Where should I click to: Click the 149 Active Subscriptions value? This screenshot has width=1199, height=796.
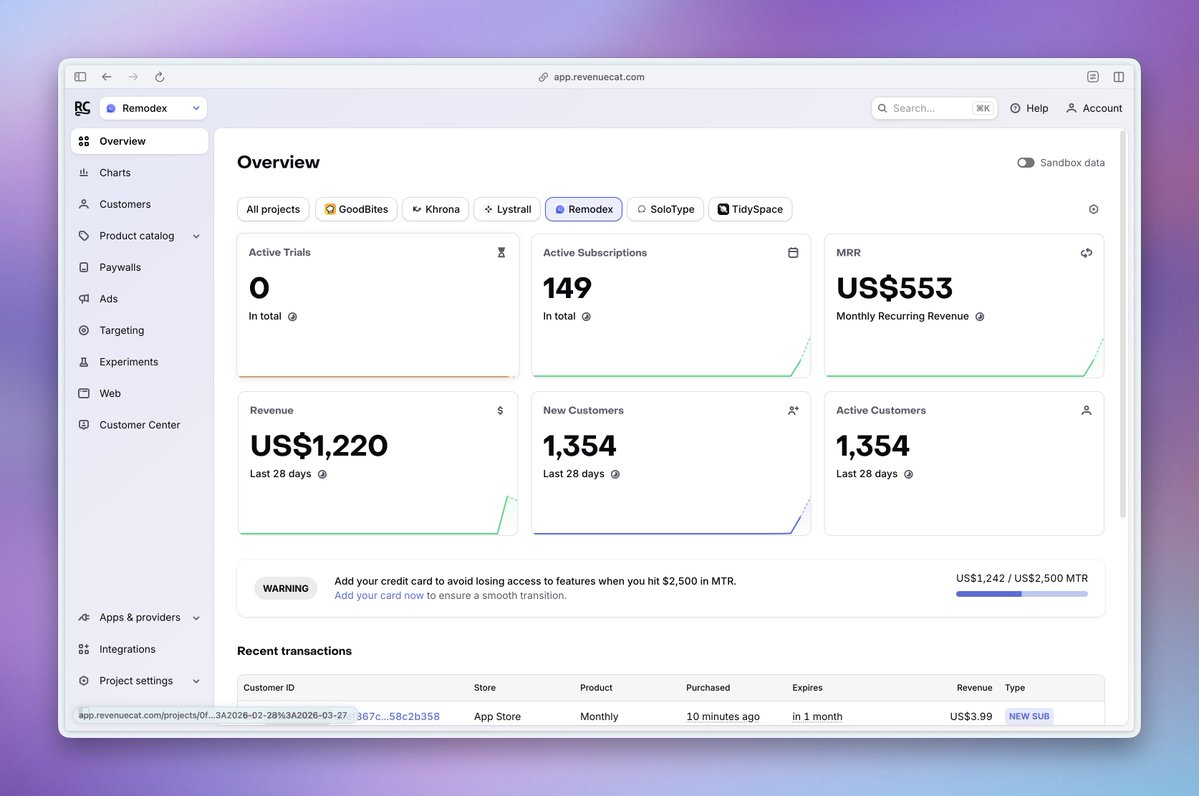click(567, 288)
